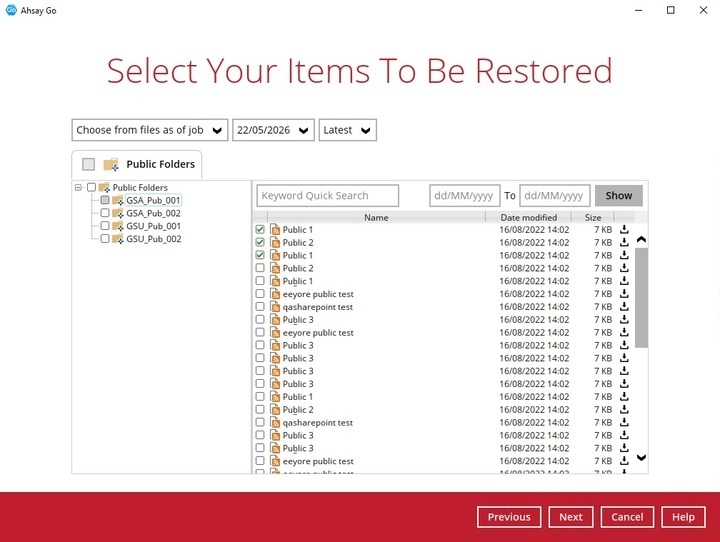
Task: Click download icon for first qasharepoint test row
Action: (624, 306)
